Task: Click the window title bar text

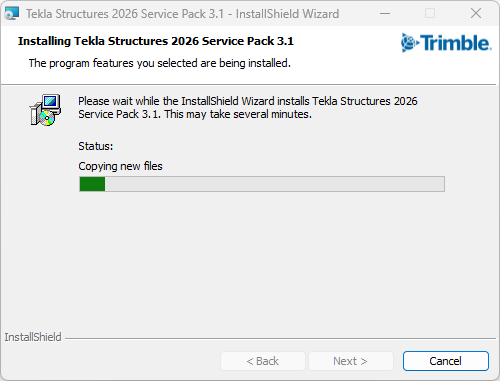Action: tap(182, 14)
